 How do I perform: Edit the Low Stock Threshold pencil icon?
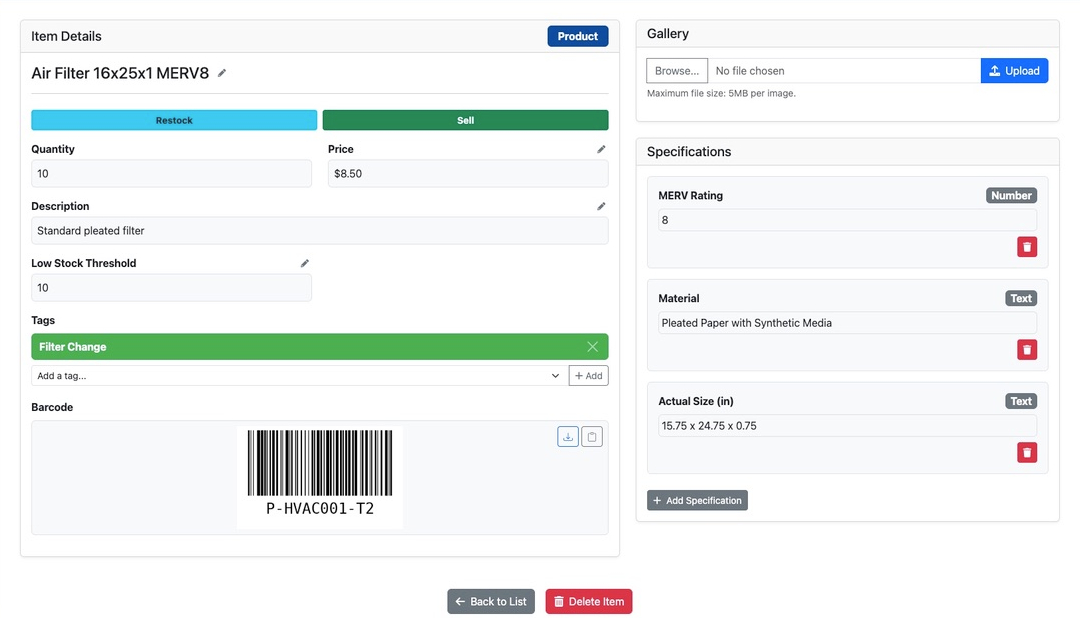[304, 262]
